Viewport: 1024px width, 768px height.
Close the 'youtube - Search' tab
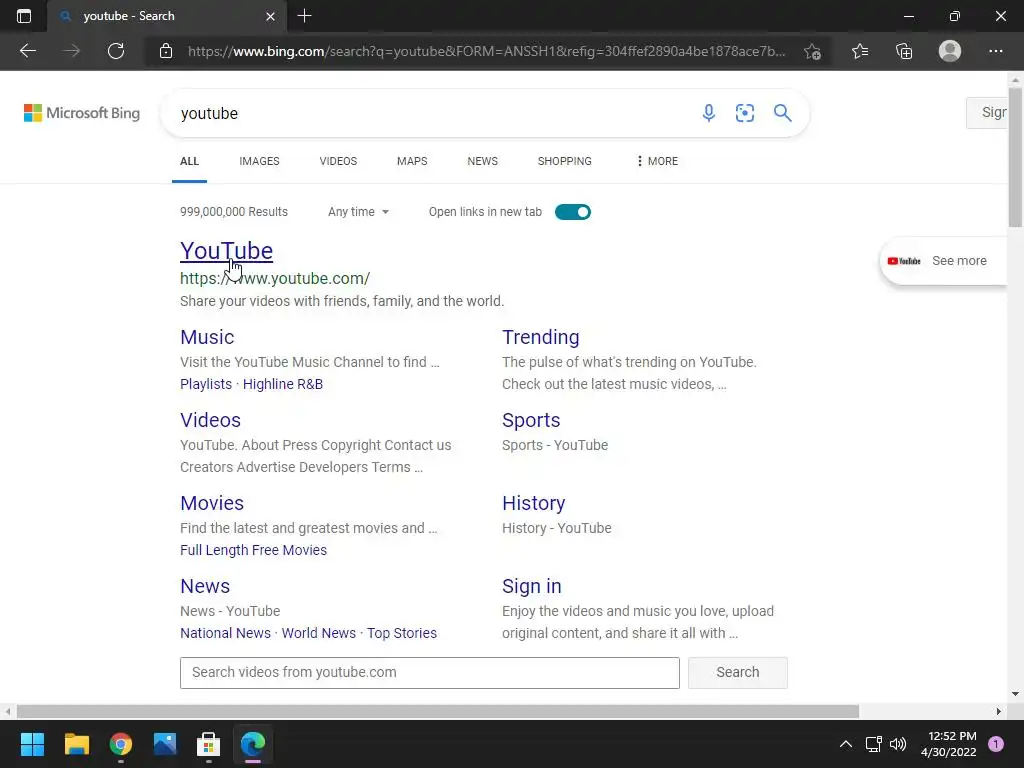270,16
